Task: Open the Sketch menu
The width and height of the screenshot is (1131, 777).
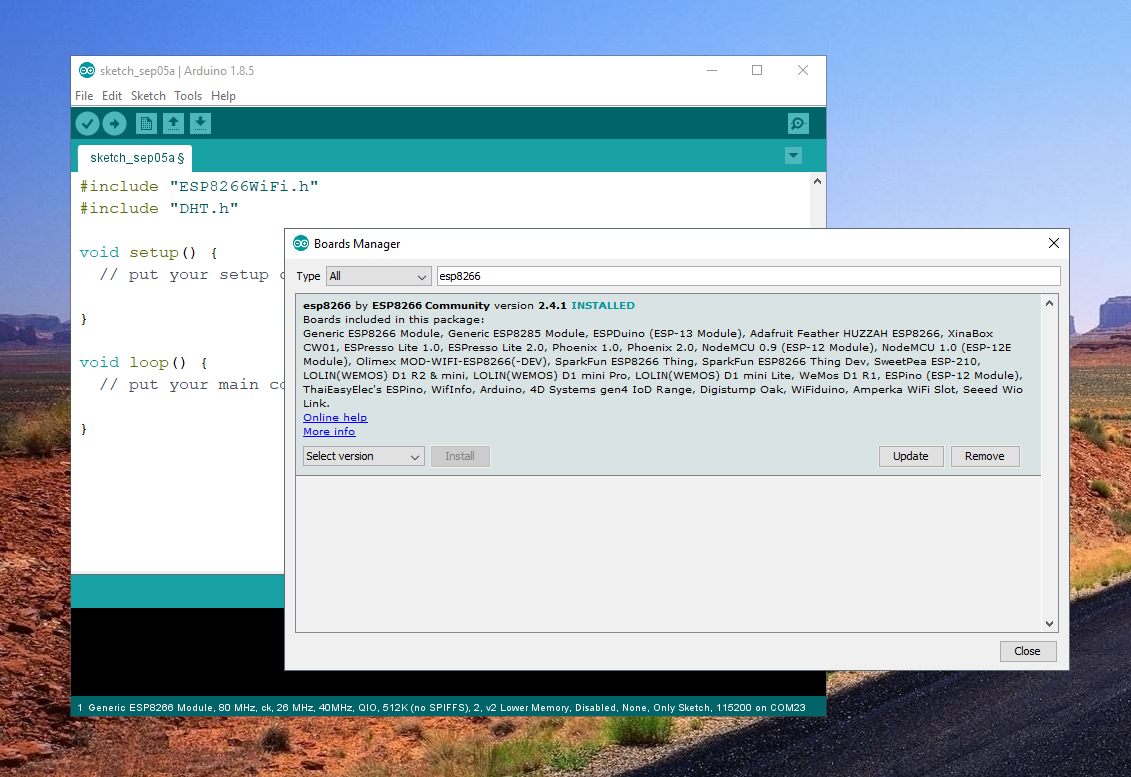Action: [148, 96]
